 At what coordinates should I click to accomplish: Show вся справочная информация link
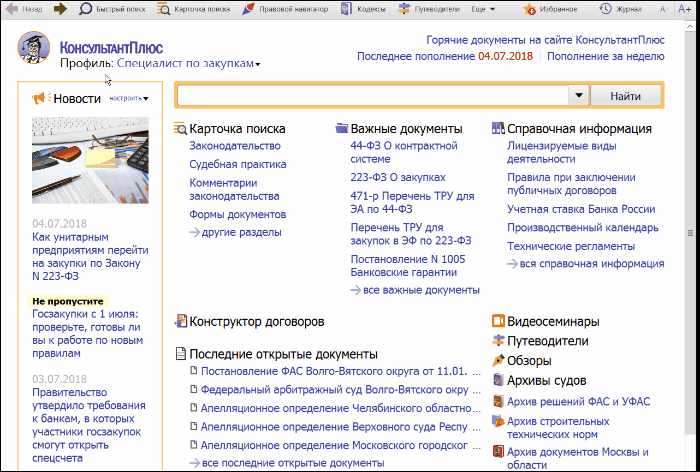pos(586,263)
